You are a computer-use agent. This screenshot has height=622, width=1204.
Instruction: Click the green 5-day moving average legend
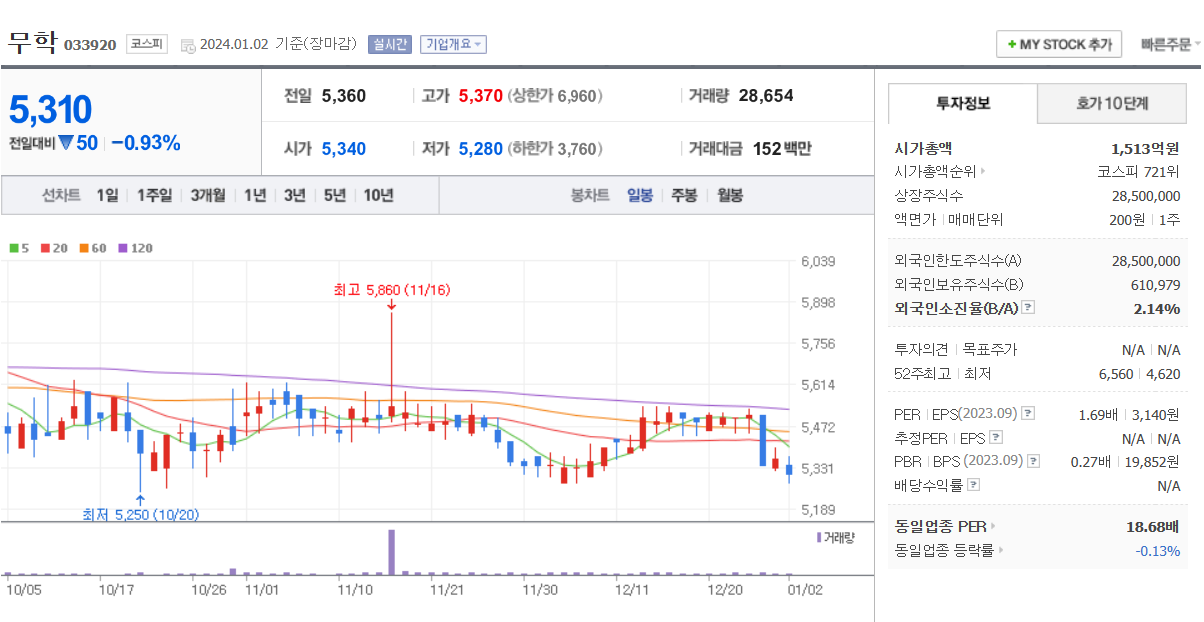pos(19,248)
